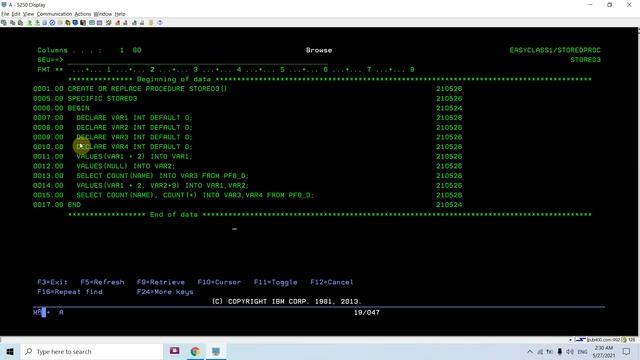Screen dimensions: 640x360
Task: Click the 'END' source line
Action: (x=74, y=205)
